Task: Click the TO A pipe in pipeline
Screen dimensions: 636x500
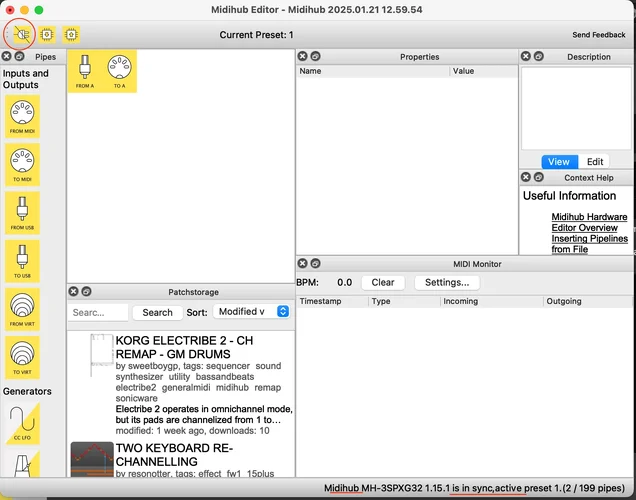Action: (x=119, y=71)
